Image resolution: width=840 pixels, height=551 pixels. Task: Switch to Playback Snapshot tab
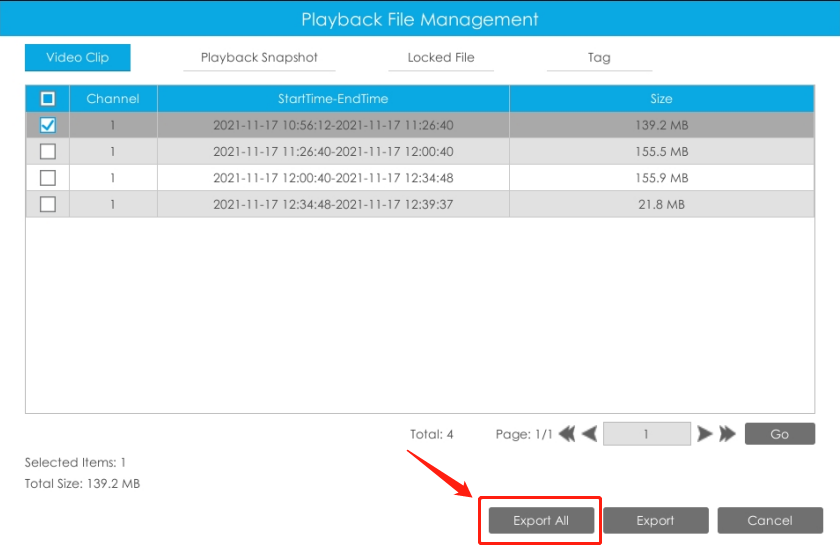pyautogui.click(x=259, y=57)
